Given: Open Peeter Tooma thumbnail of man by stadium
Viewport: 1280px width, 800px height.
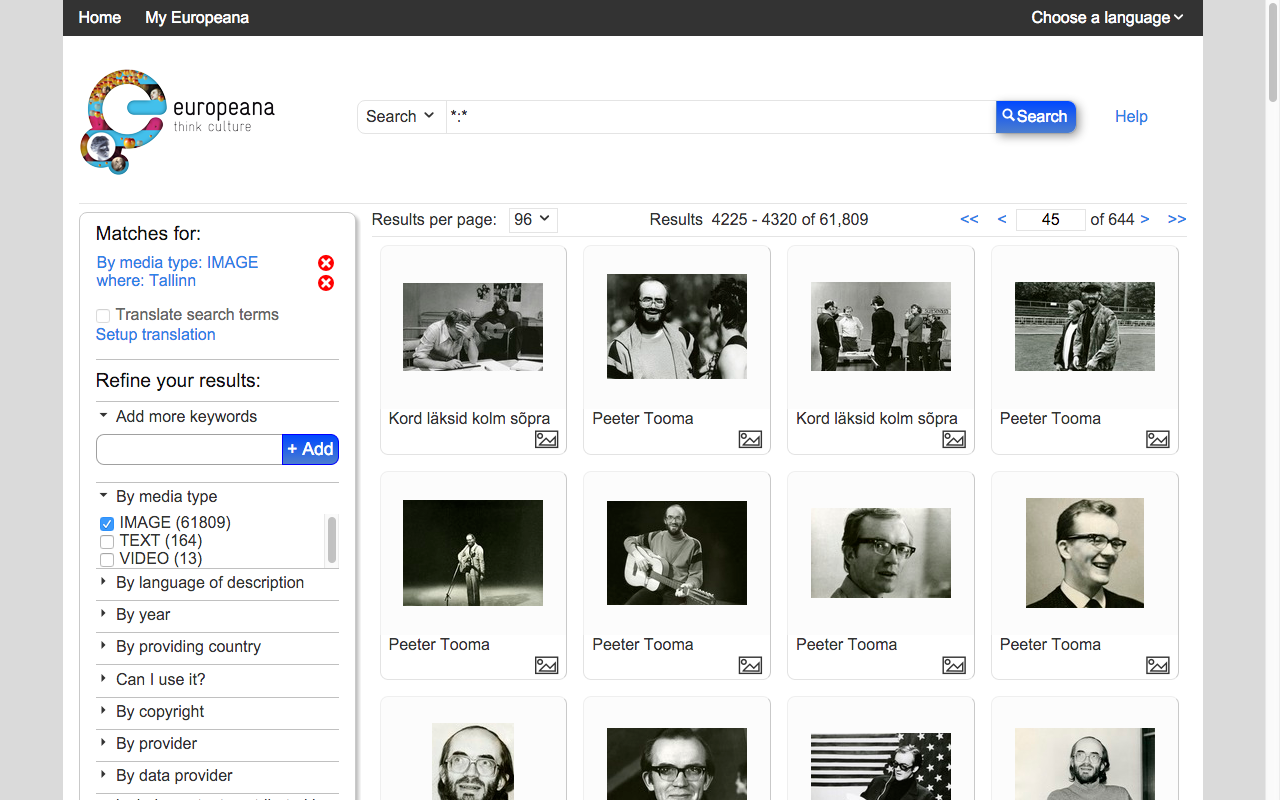Looking at the screenshot, I should click(1085, 327).
